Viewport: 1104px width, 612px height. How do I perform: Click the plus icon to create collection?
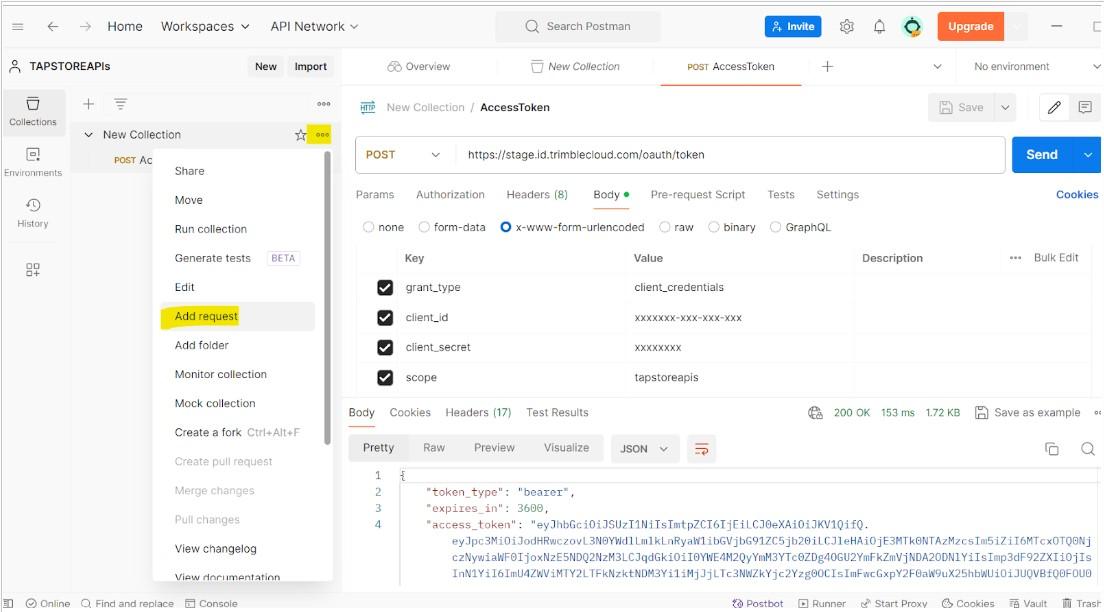(88, 104)
